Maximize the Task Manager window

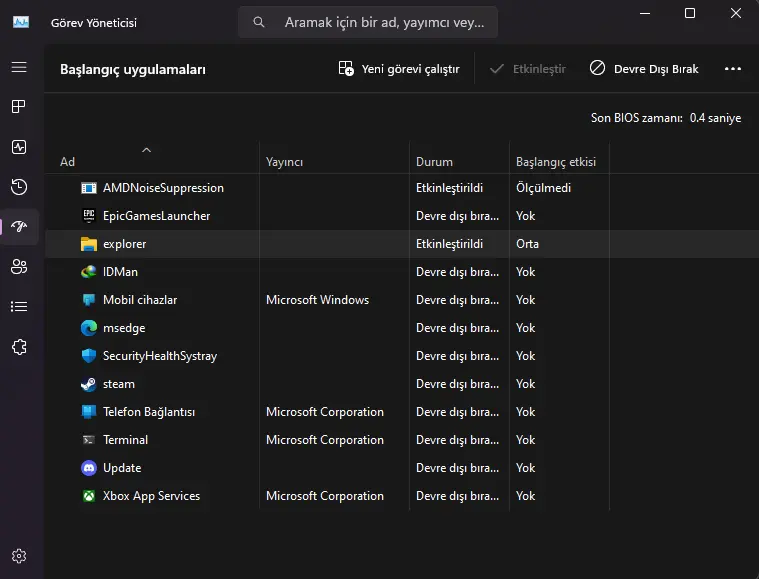coord(690,13)
